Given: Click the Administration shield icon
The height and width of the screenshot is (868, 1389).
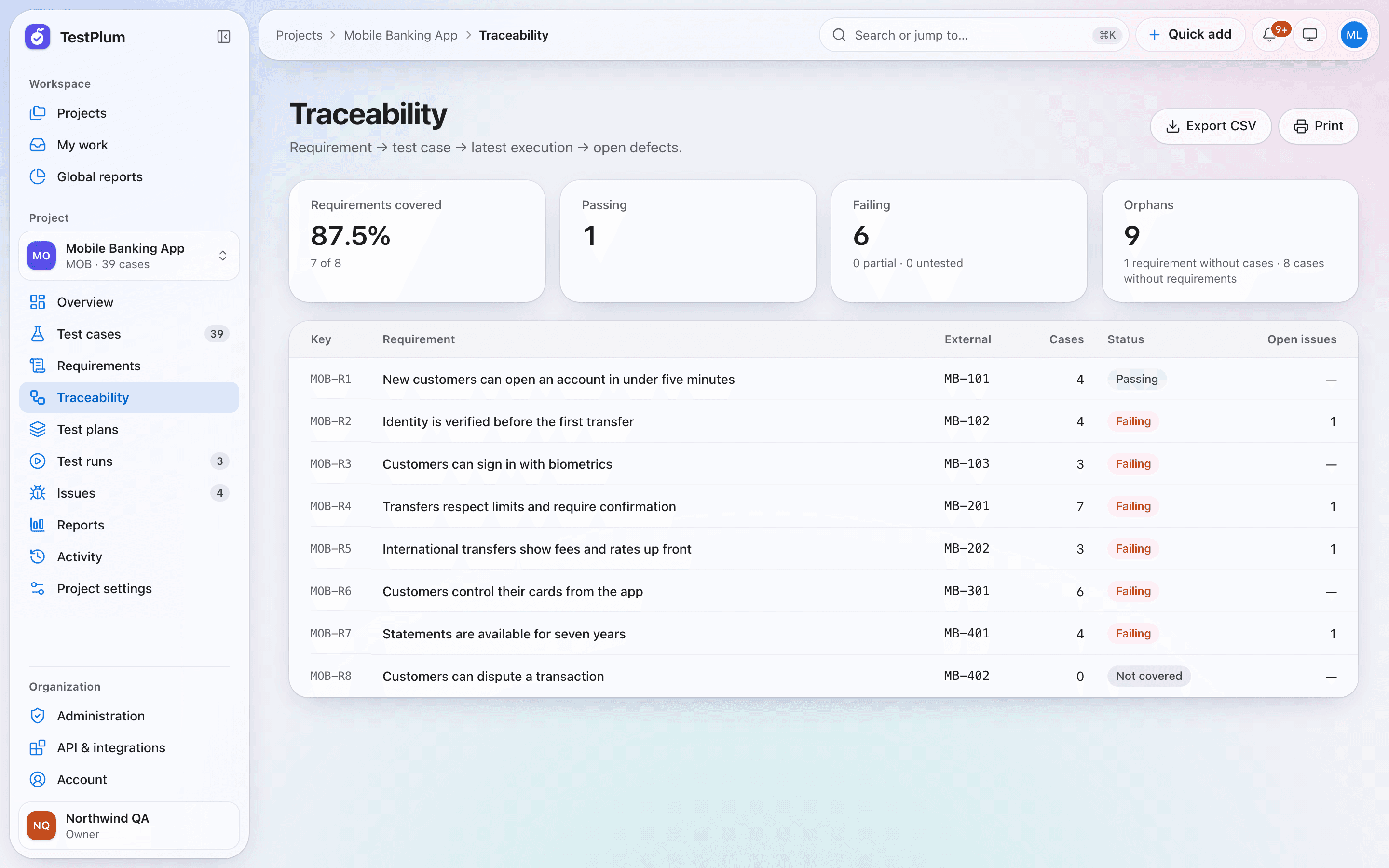Looking at the screenshot, I should point(38,716).
